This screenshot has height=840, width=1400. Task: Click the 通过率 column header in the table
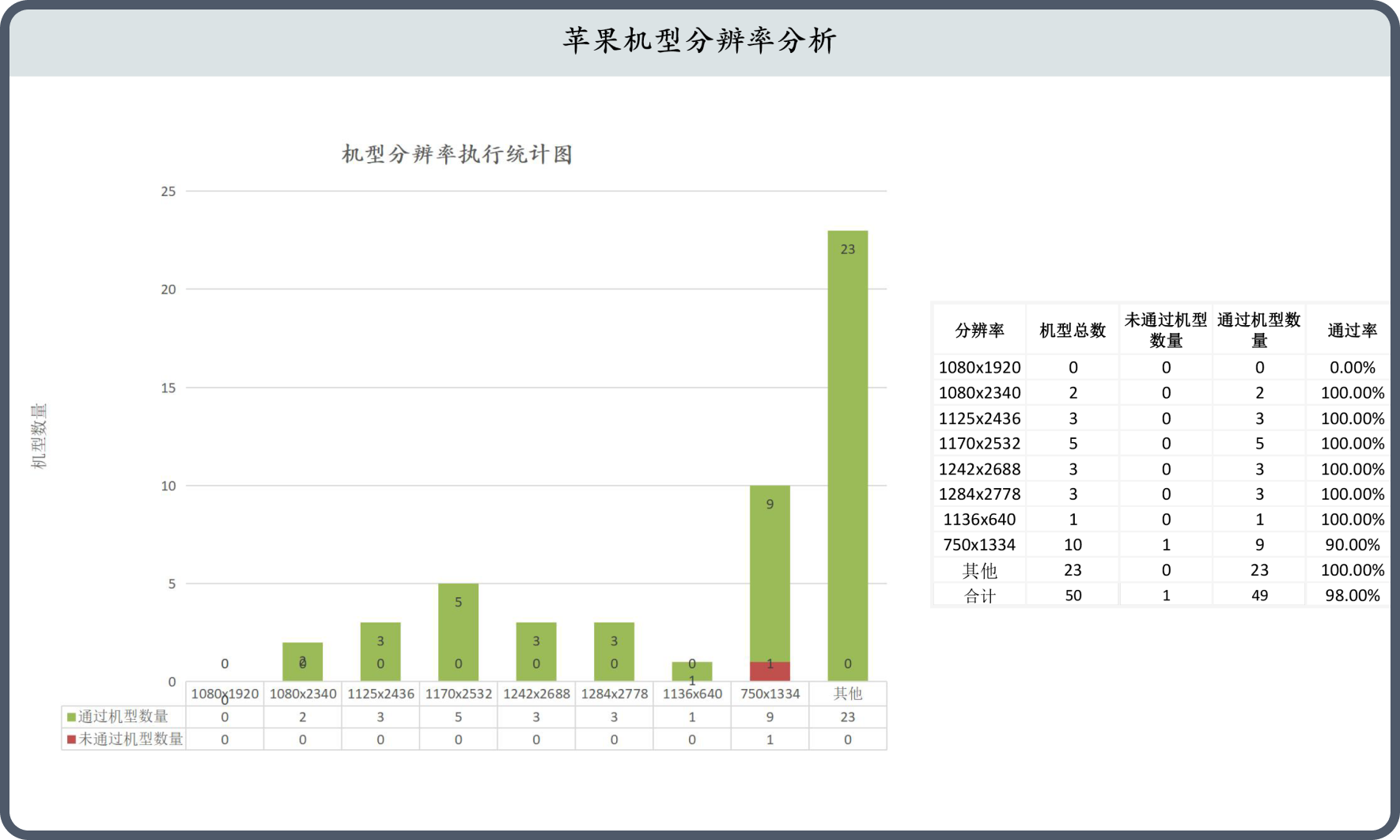point(1352,331)
